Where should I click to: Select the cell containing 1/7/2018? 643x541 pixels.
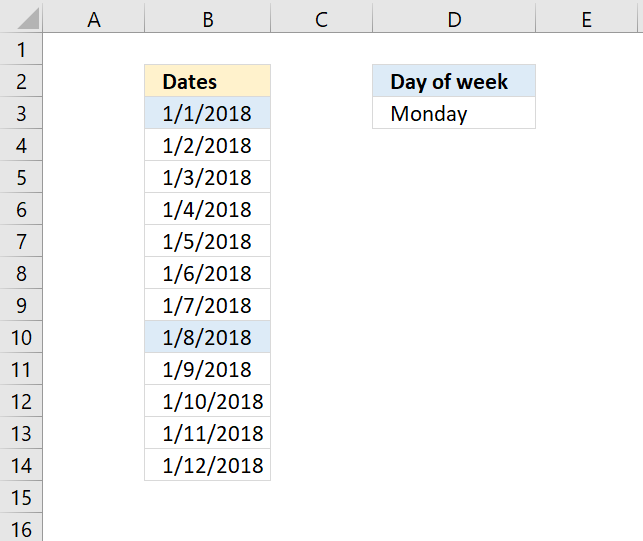pyautogui.click(x=207, y=305)
